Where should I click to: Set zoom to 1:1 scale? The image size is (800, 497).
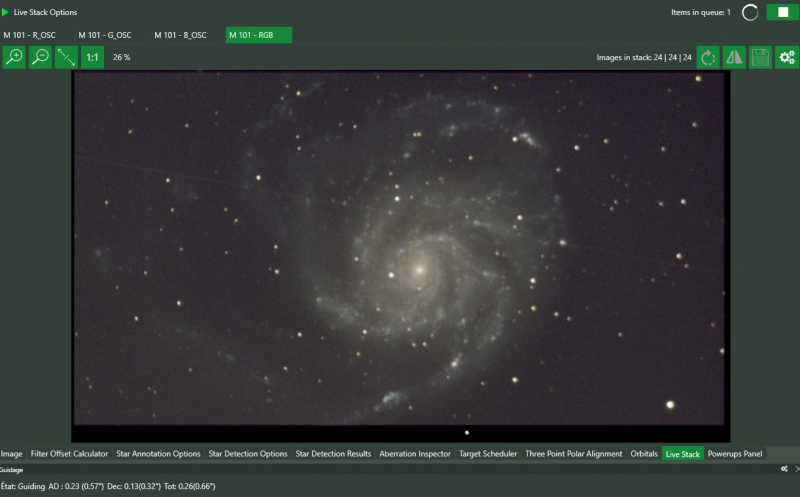coord(92,57)
